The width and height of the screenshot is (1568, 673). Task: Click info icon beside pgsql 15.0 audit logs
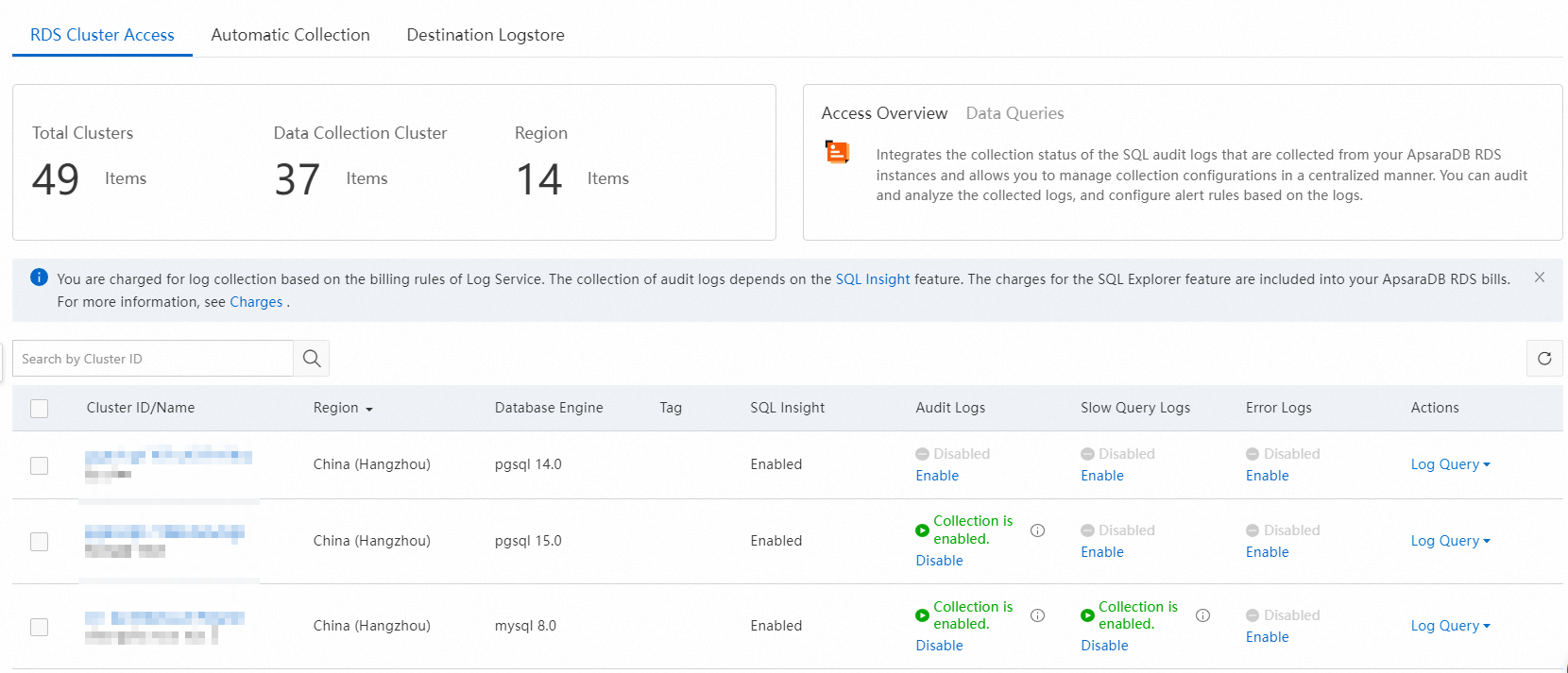[x=1037, y=530]
